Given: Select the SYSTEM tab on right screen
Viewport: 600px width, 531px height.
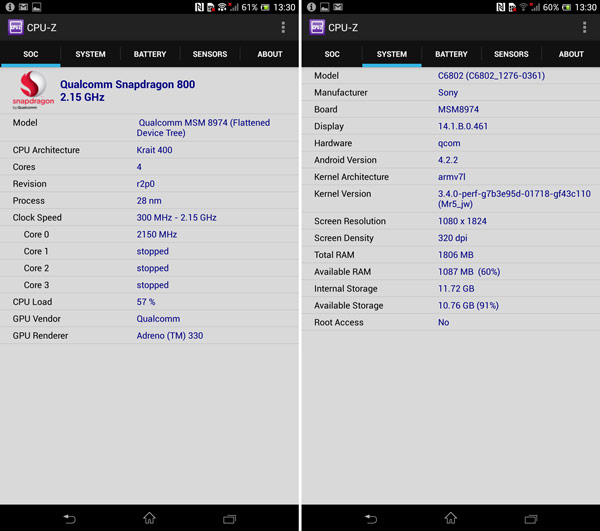Looking at the screenshot, I should click(x=392, y=54).
